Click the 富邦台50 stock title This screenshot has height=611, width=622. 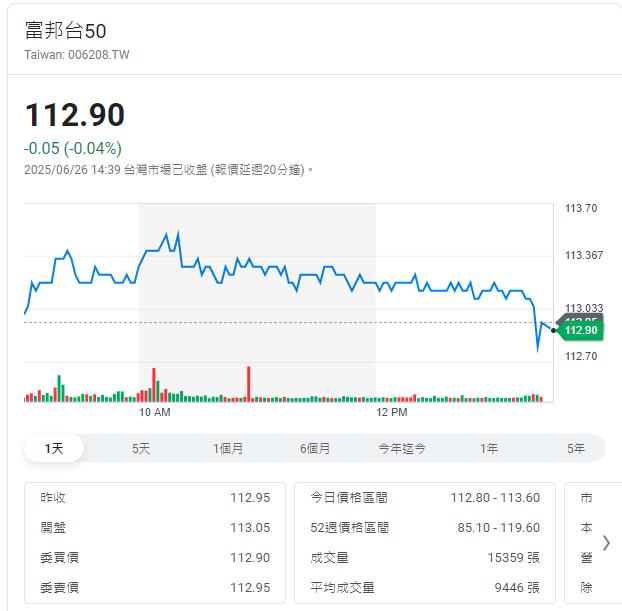click(x=65, y=31)
